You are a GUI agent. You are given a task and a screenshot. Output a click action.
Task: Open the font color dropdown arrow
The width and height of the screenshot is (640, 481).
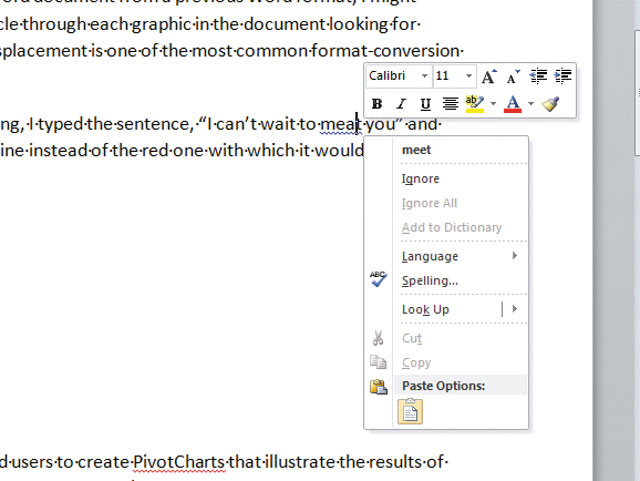click(531, 104)
